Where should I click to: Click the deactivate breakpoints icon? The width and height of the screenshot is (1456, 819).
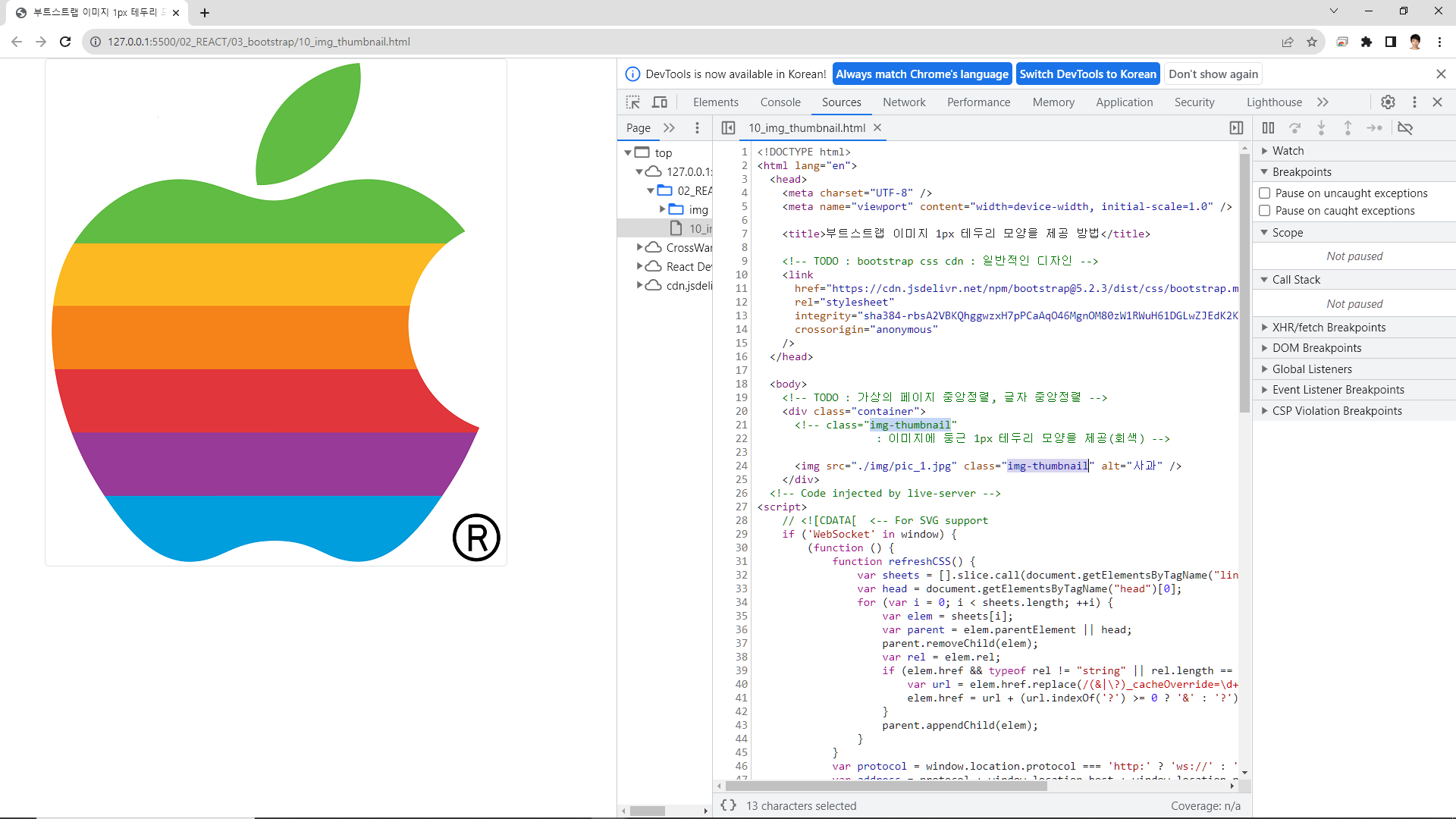pos(1405,128)
